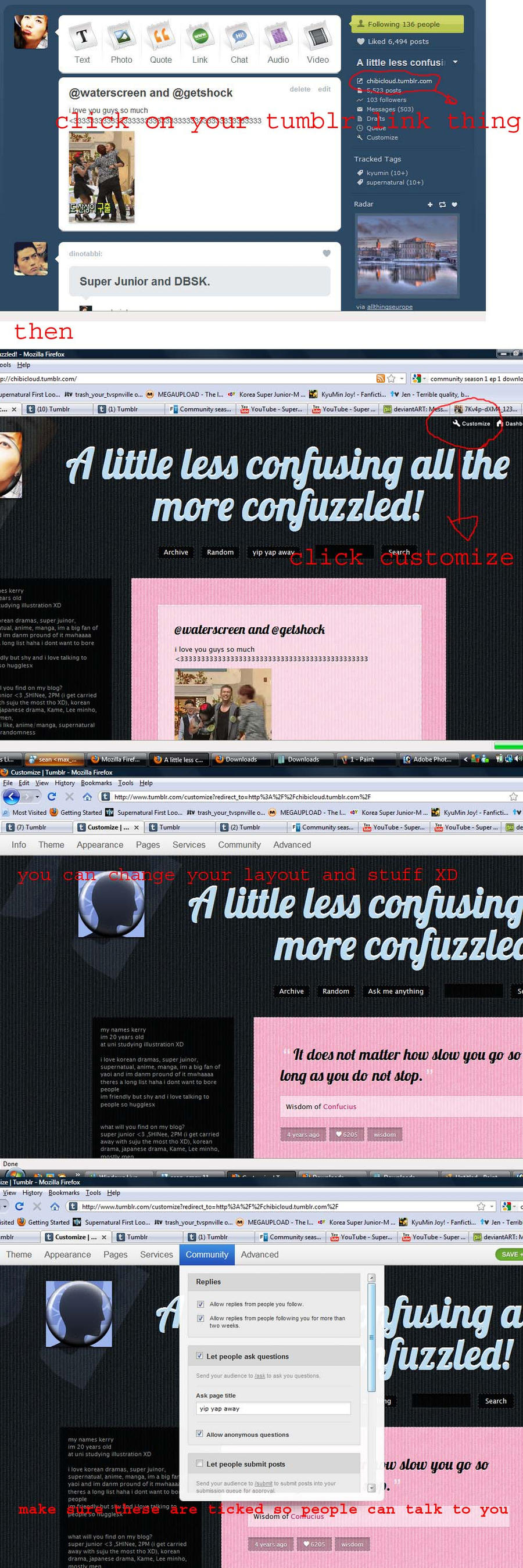Select the supernatural tracked tag
Image resolution: width=523 pixels, height=1568 pixels.
tap(395, 182)
